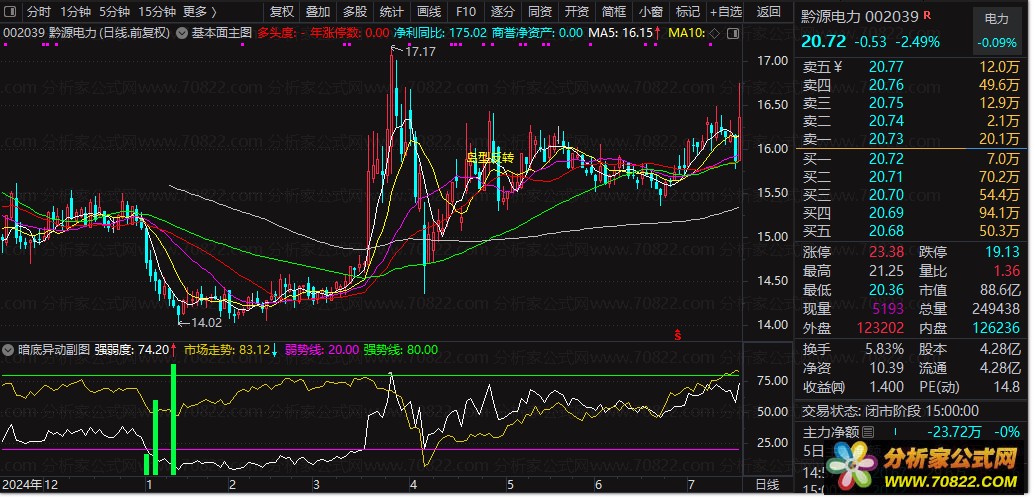Image resolution: width=1034 pixels, height=498 pixels.
Task: Click the 弱势线: 20.00 label
Action: [322, 350]
